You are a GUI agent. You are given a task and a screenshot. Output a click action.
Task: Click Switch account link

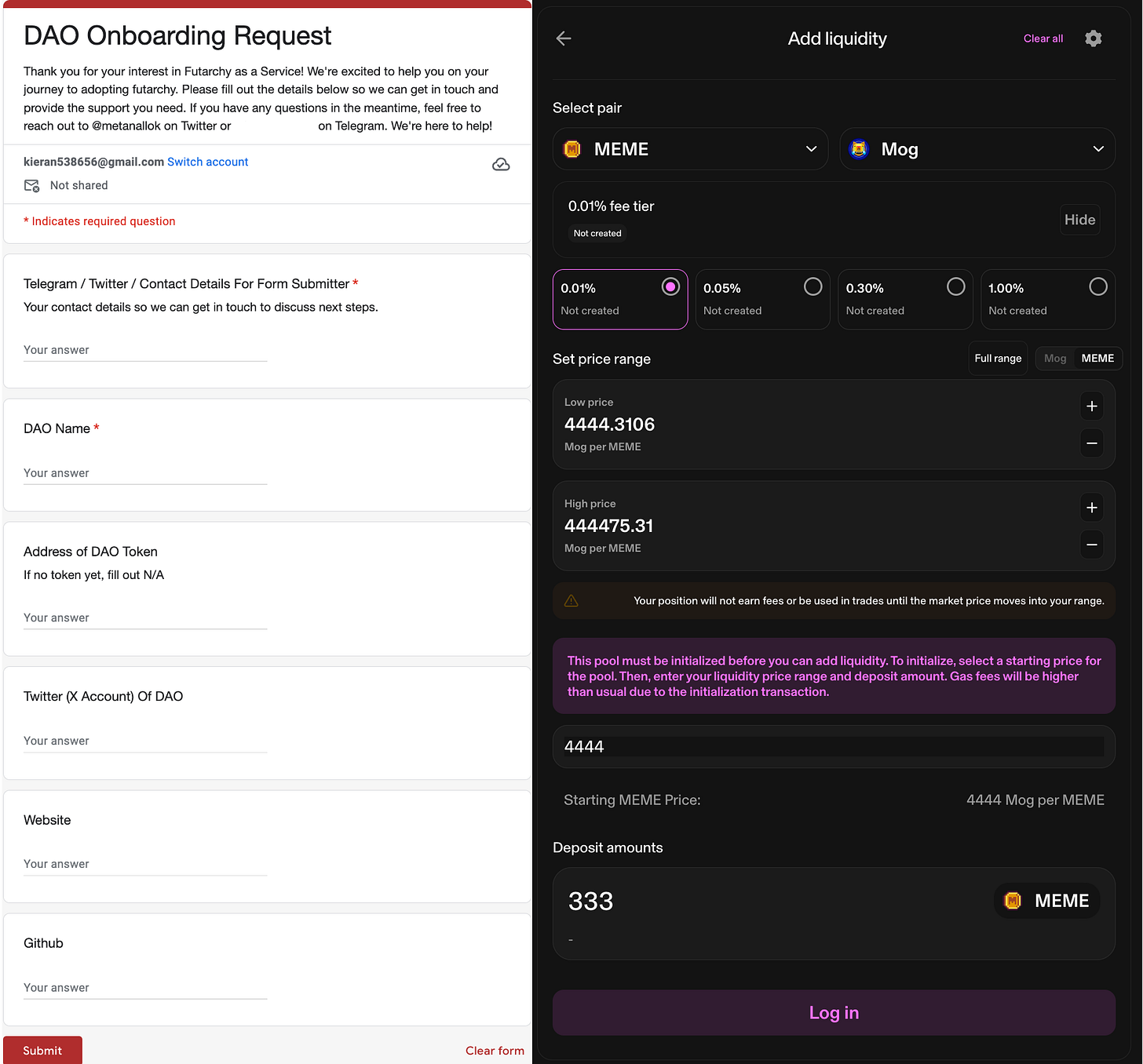point(207,162)
